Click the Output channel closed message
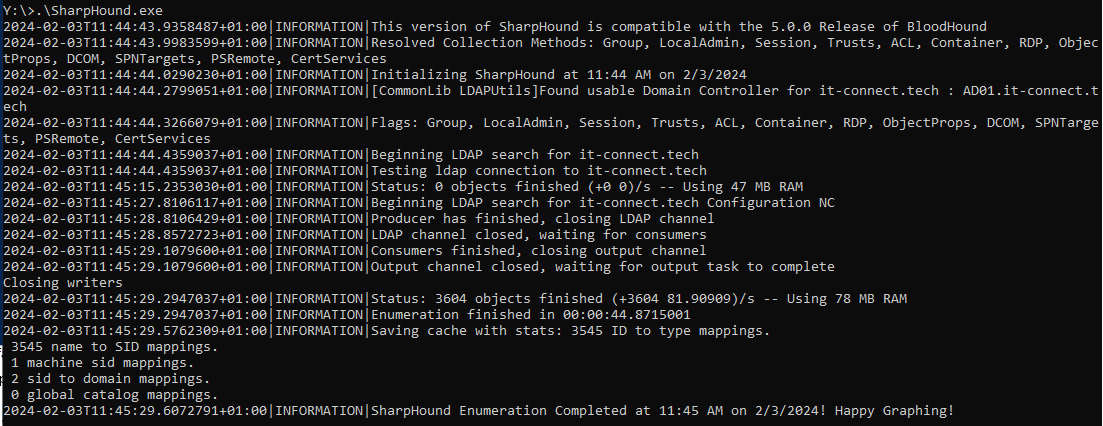The height and width of the screenshot is (426, 1103). click(602, 267)
